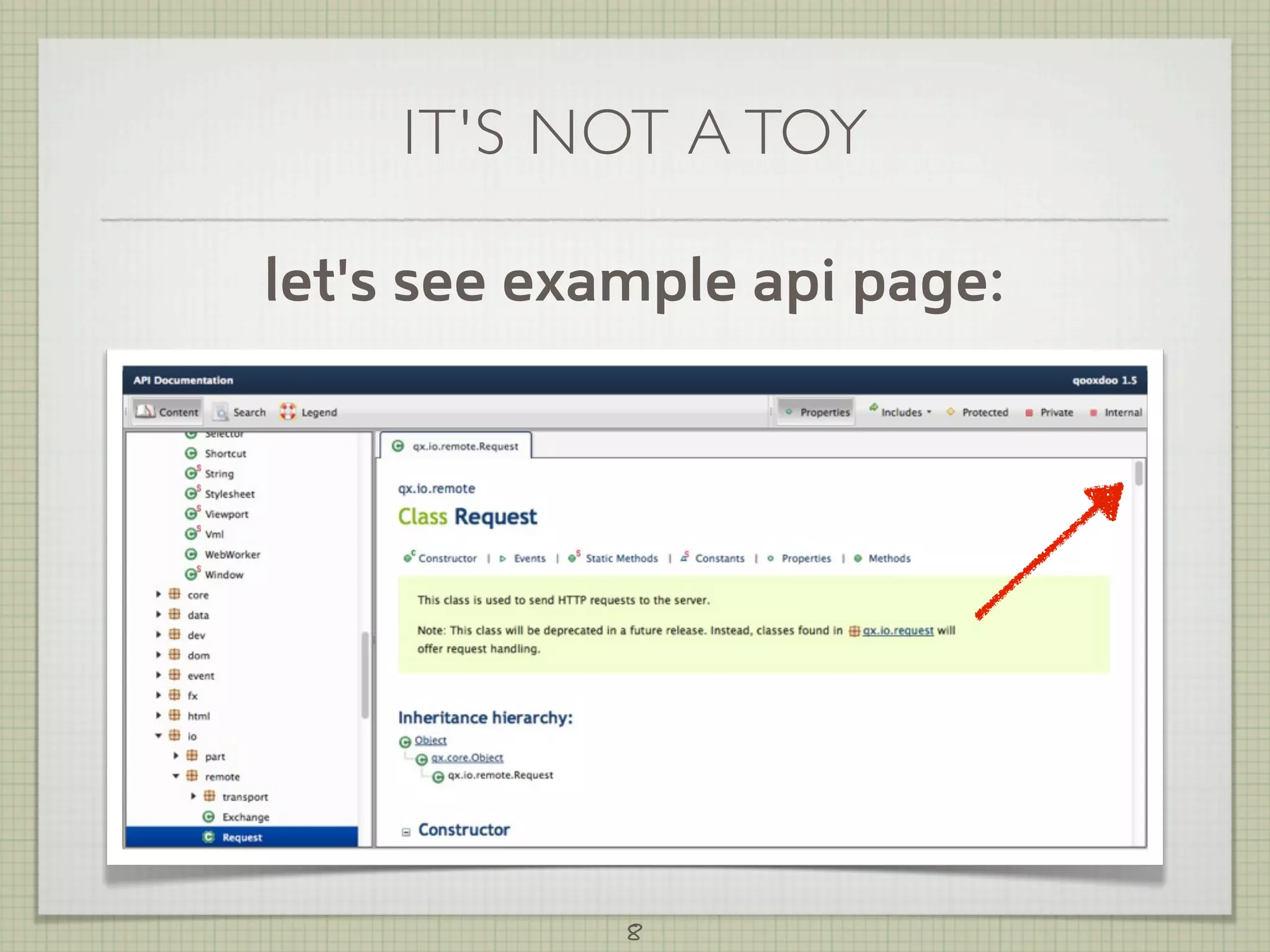Image resolution: width=1270 pixels, height=952 pixels.
Task: Open the Content tab in toolbar
Action: (x=167, y=412)
